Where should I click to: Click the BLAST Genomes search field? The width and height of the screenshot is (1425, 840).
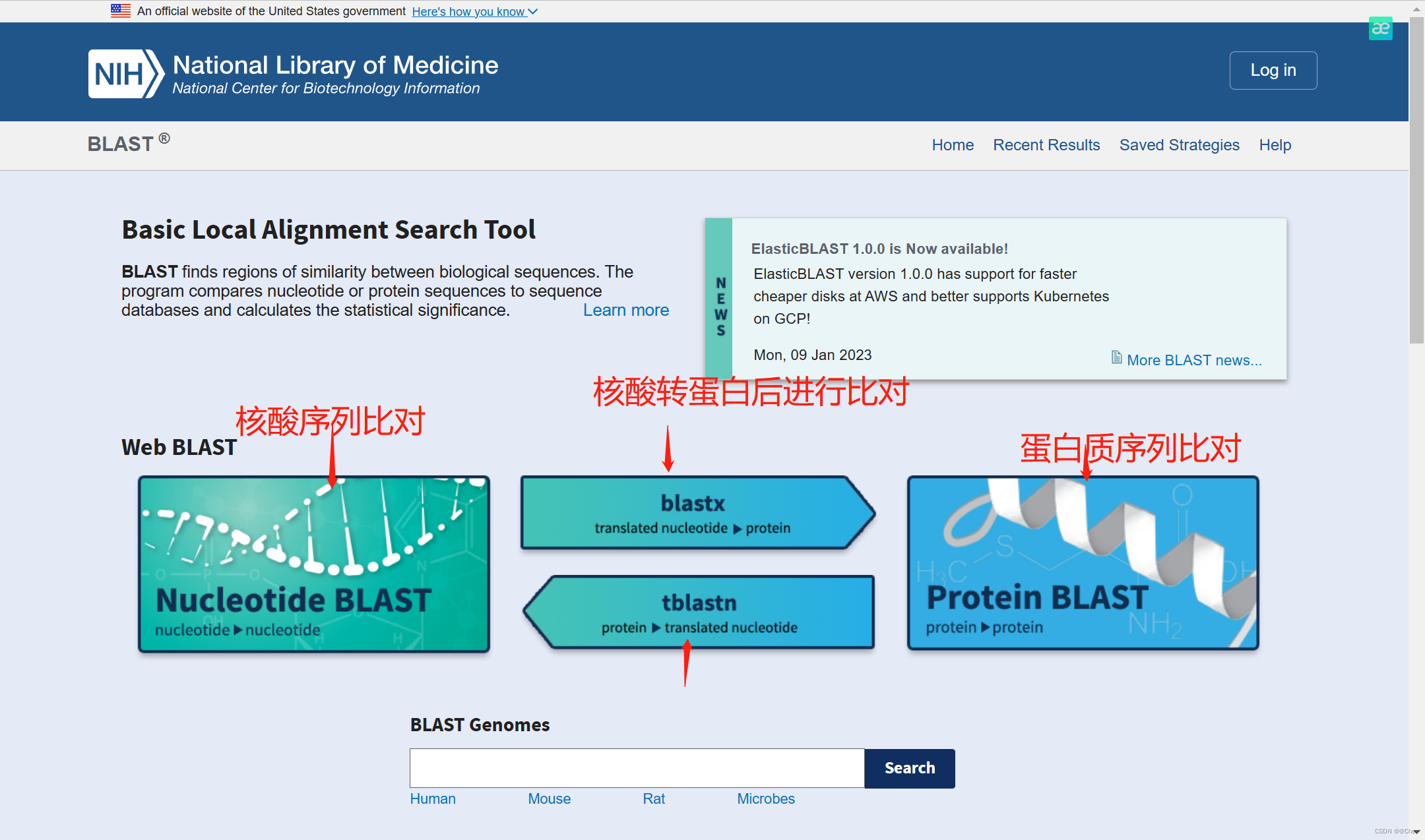(637, 768)
